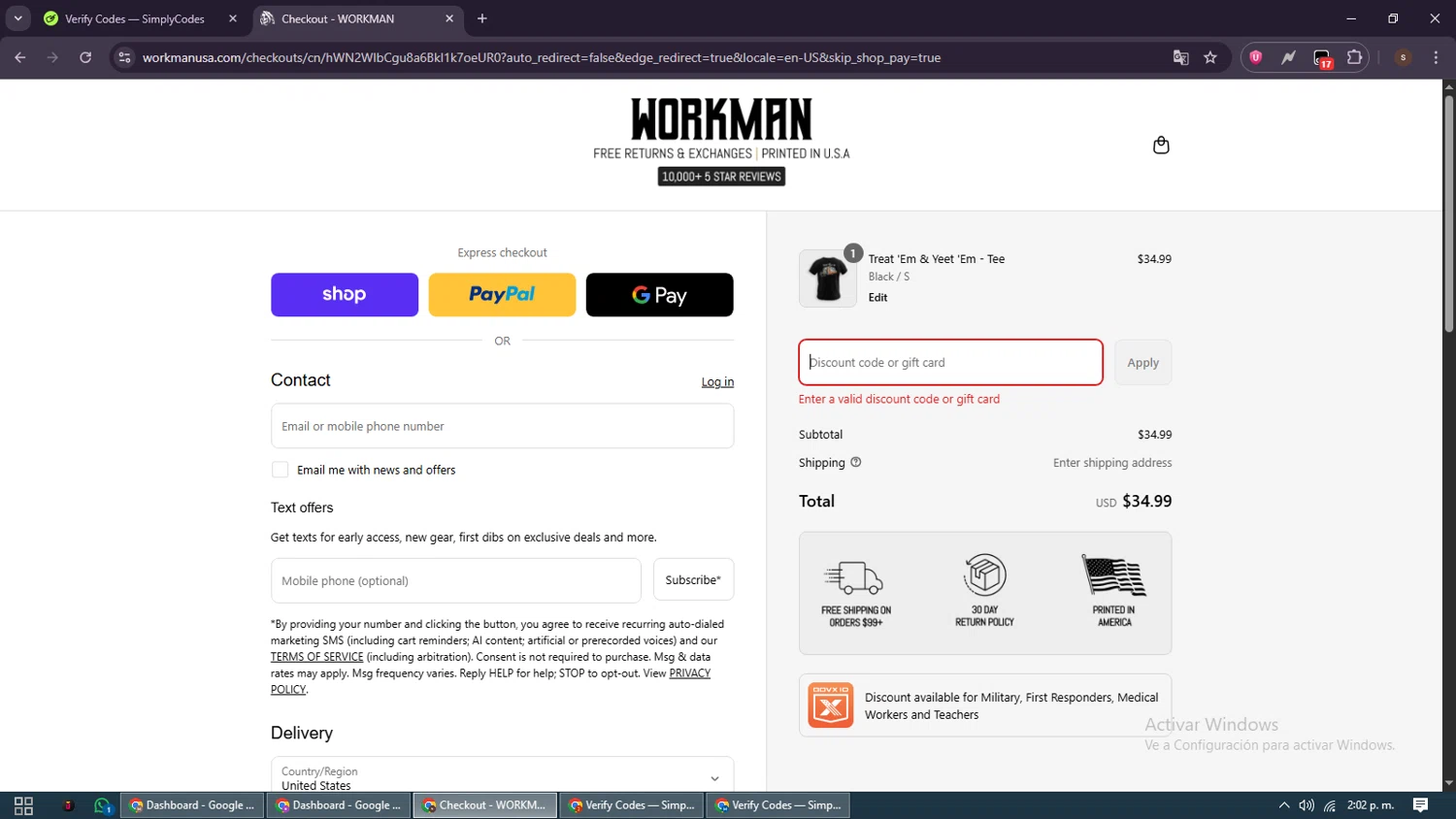Open first Dashboard - Google taskbar window
The width and height of the screenshot is (1456, 819).
tap(192, 805)
